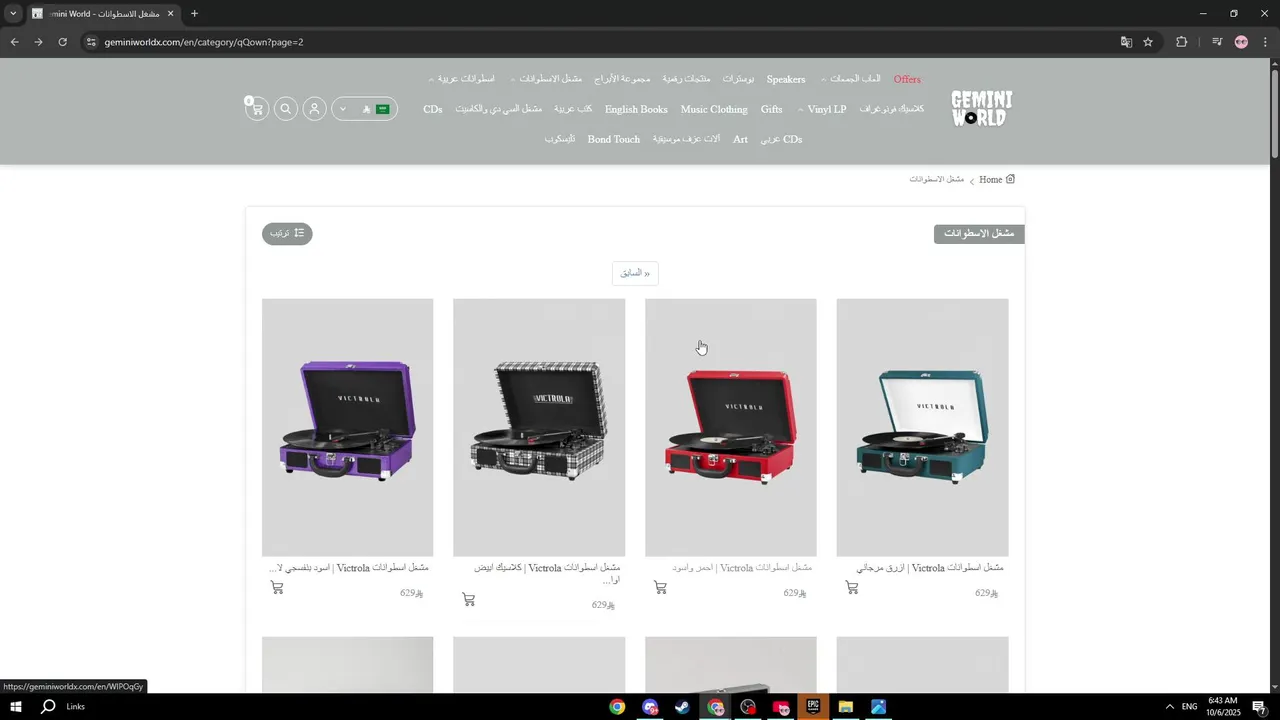Open the Music Clothing category
This screenshot has height=720, width=1280.
(714, 109)
